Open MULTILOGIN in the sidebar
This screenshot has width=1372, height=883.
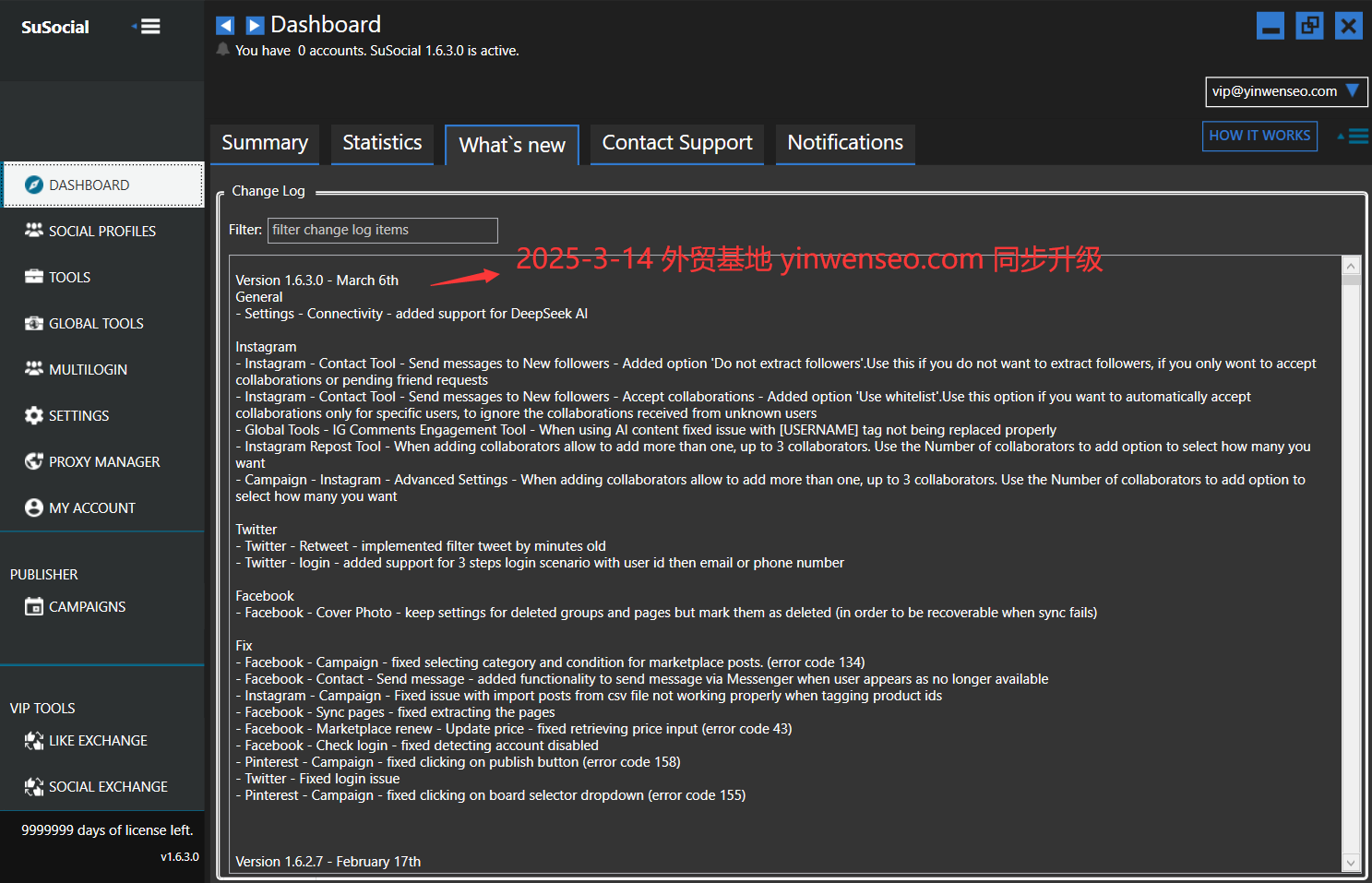pos(103,369)
